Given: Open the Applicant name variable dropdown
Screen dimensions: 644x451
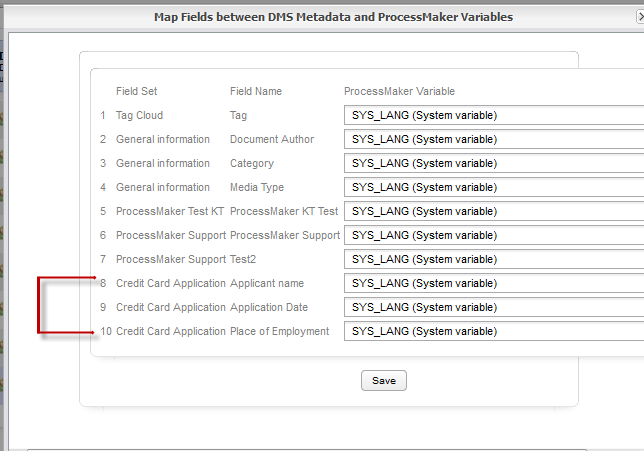Looking at the screenshot, I should (494, 283).
